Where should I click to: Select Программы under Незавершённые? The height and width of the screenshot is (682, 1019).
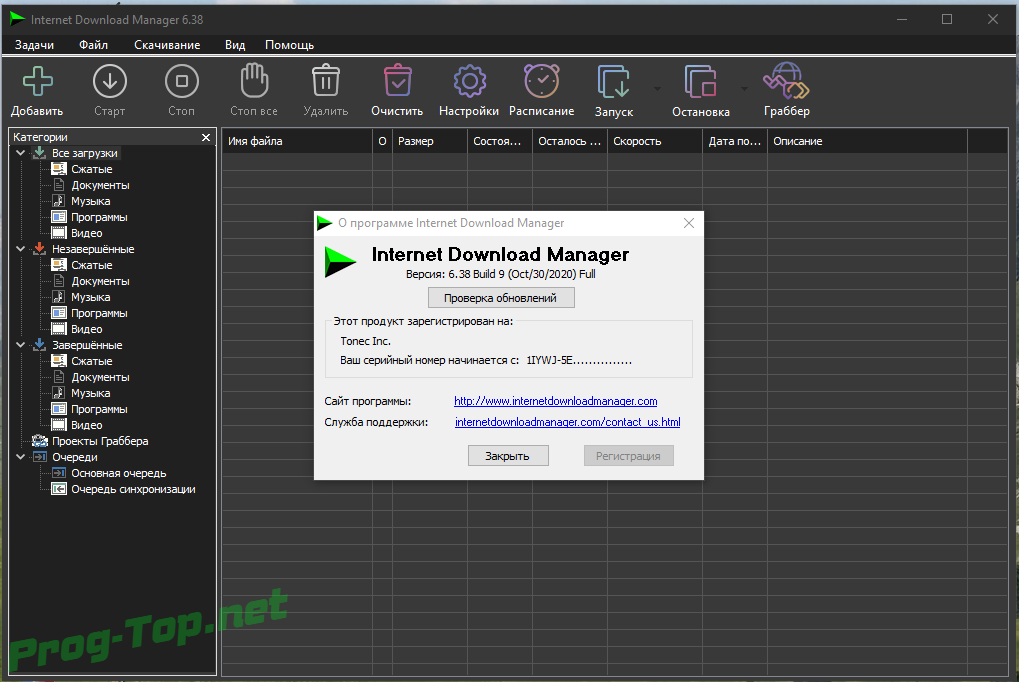99,313
